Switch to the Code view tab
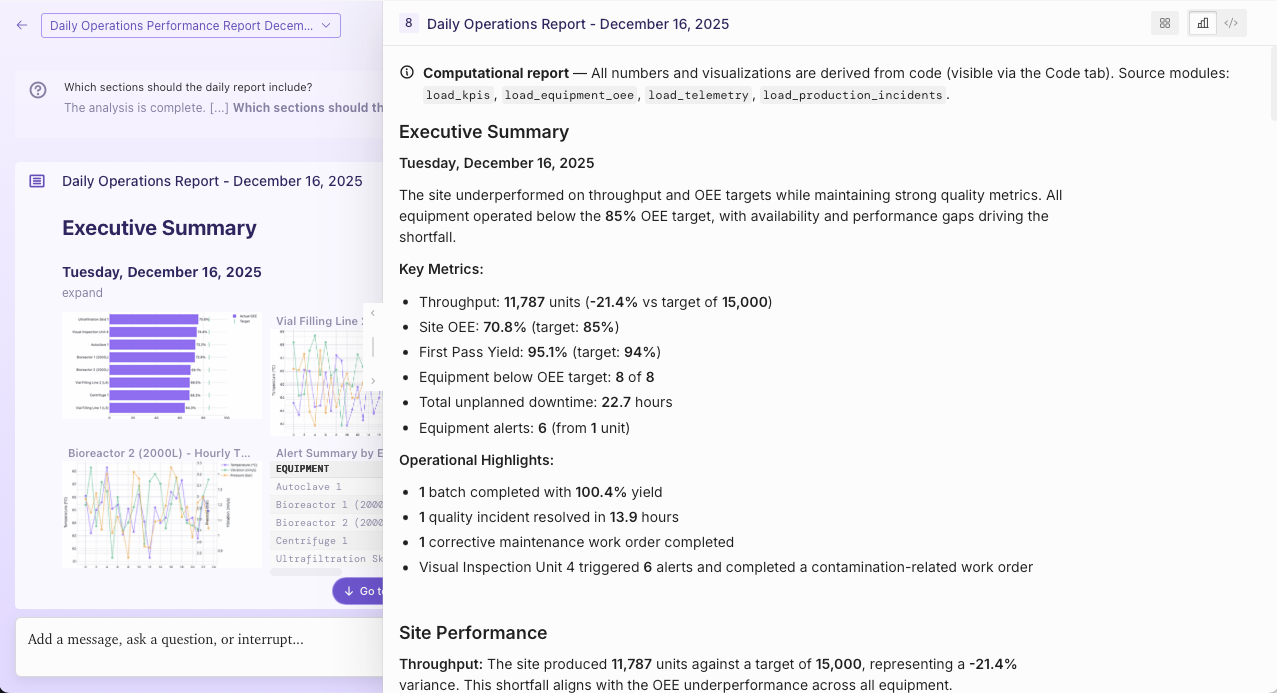 [x=1231, y=23]
